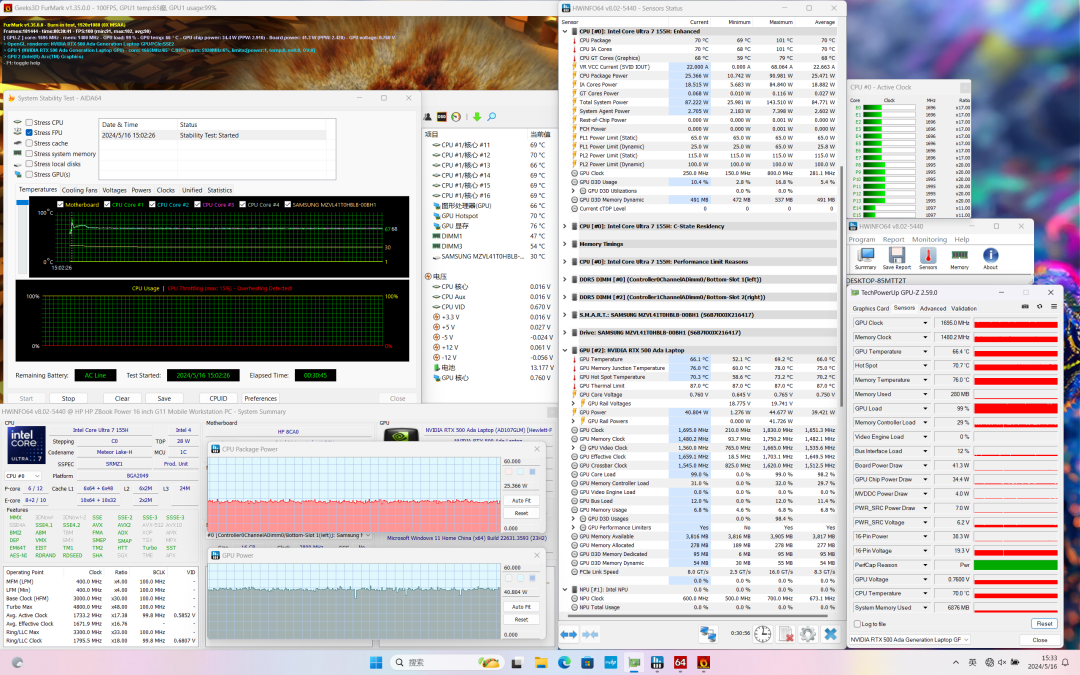The width and height of the screenshot is (1080, 675).
Task: Collapse NPU [#1]: Intel NPU sensor group
Action: coord(565,590)
